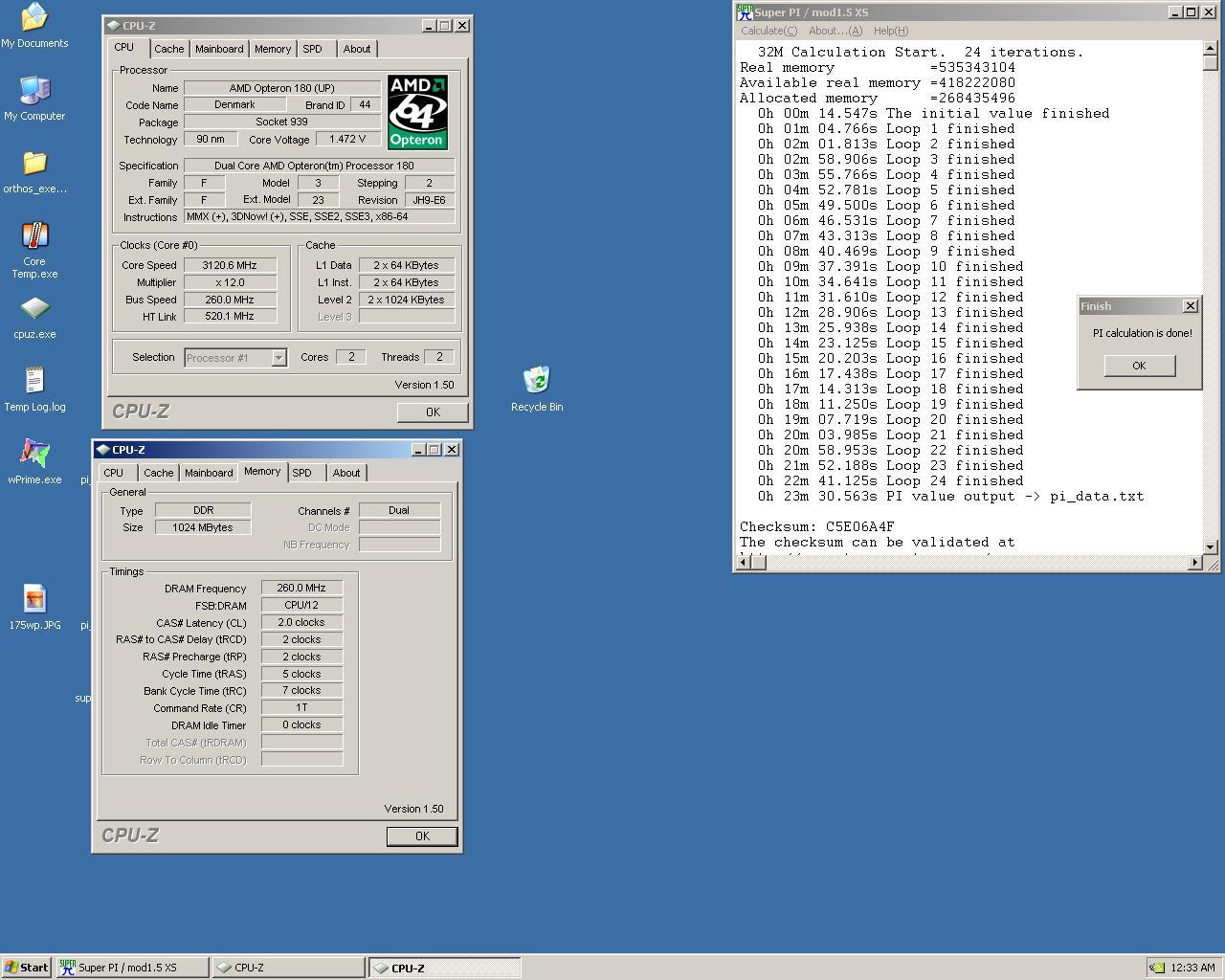The width and height of the screenshot is (1225, 980).
Task: Click the system tray icon by the clock
Action: pos(1157,968)
